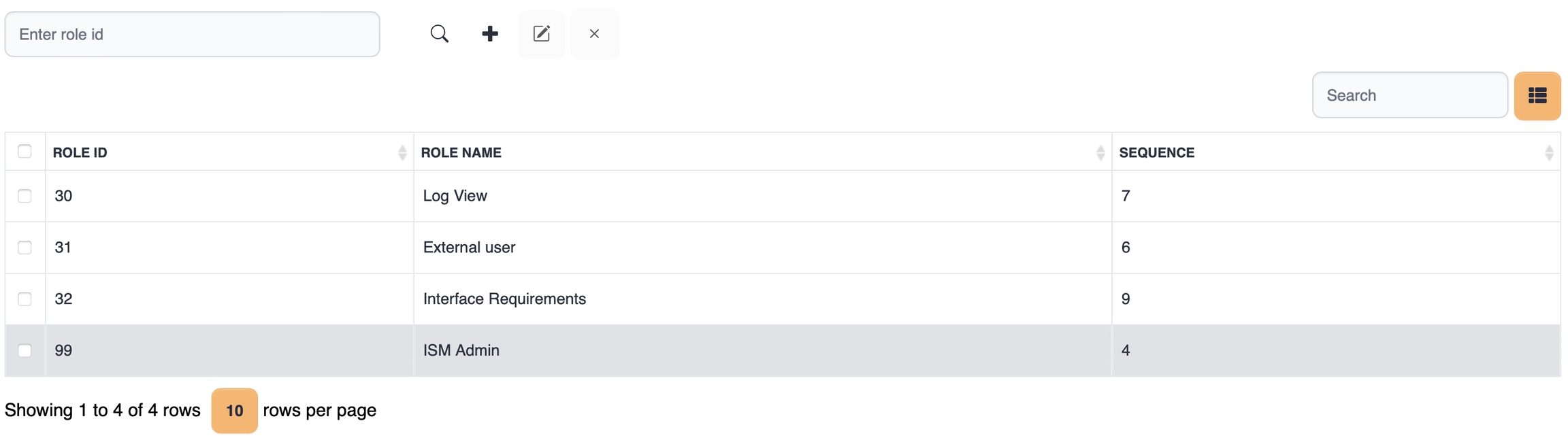The image size is (1568, 438).
Task: Check the box for role 30
Action: (25, 196)
